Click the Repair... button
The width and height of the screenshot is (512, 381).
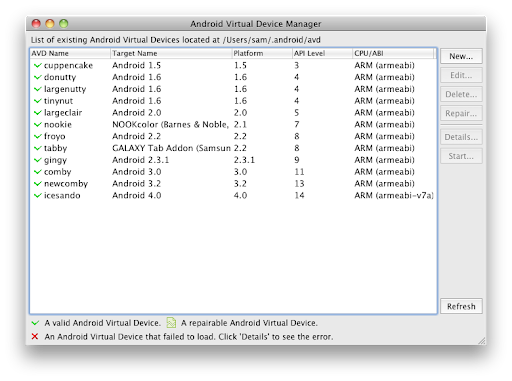click(461, 113)
